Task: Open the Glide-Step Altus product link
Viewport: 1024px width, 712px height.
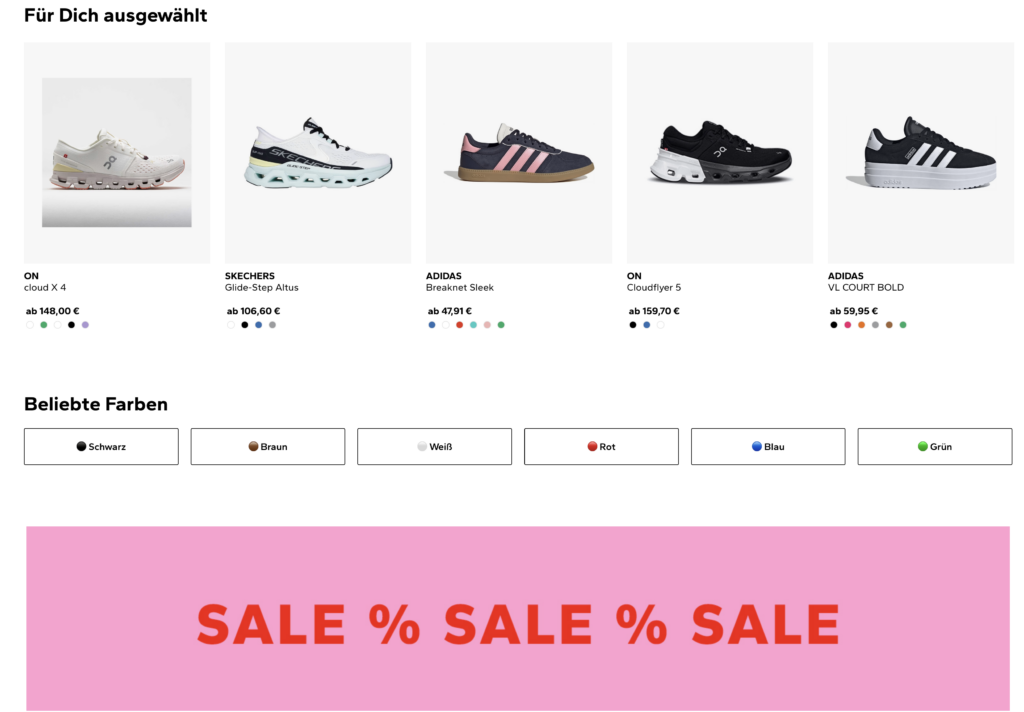Action: tap(262, 288)
